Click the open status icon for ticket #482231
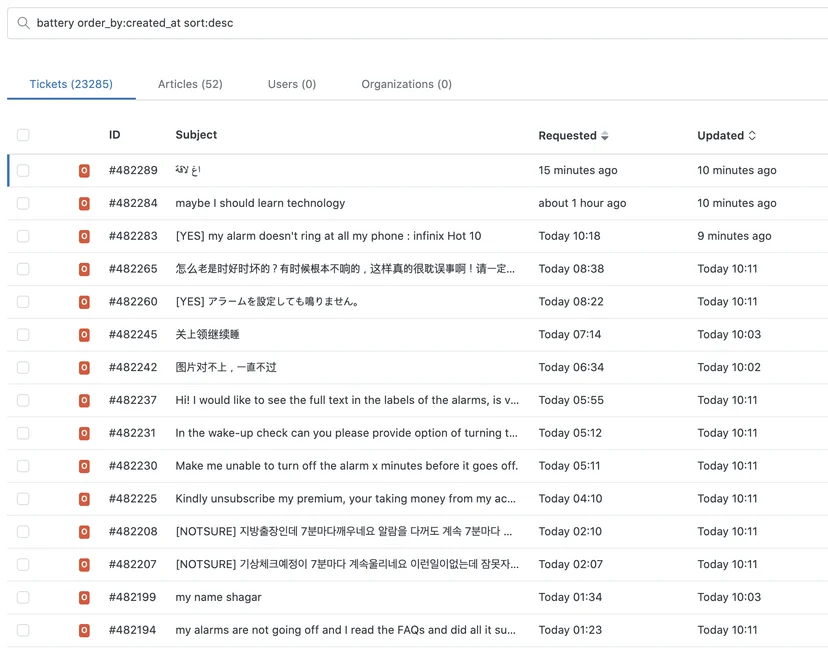828x649 pixels. (x=84, y=433)
